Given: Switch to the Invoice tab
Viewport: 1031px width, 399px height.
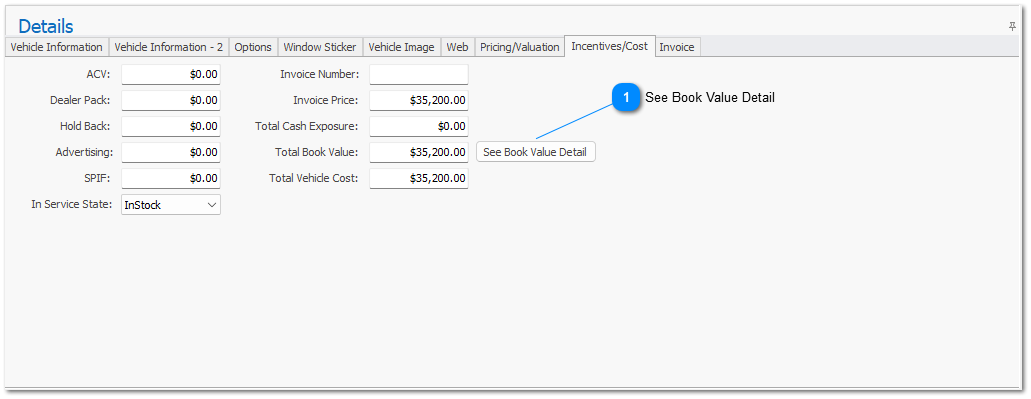Looking at the screenshot, I should [x=677, y=47].
